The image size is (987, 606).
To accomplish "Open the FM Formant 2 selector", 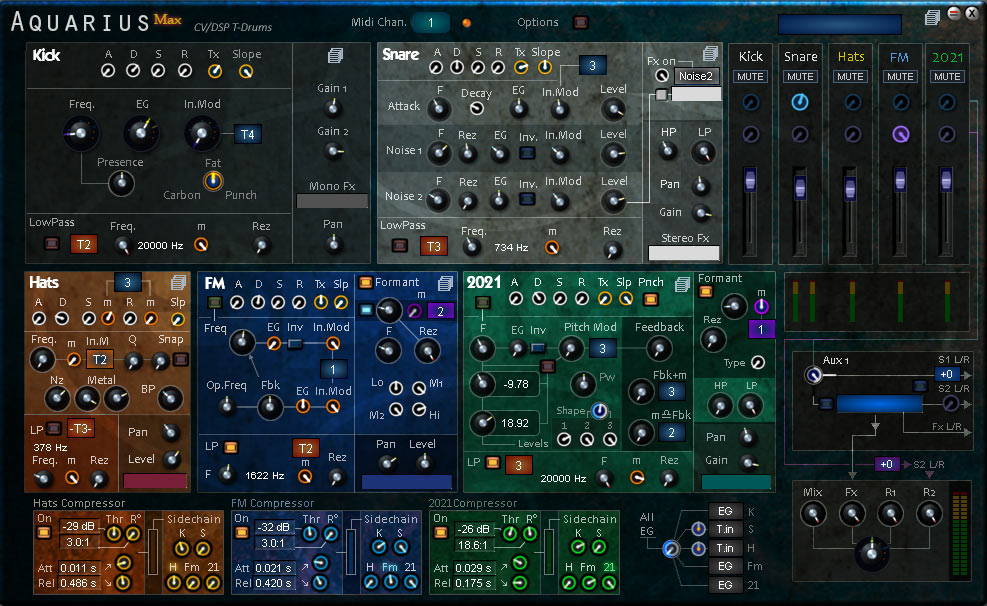I will [x=441, y=311].
